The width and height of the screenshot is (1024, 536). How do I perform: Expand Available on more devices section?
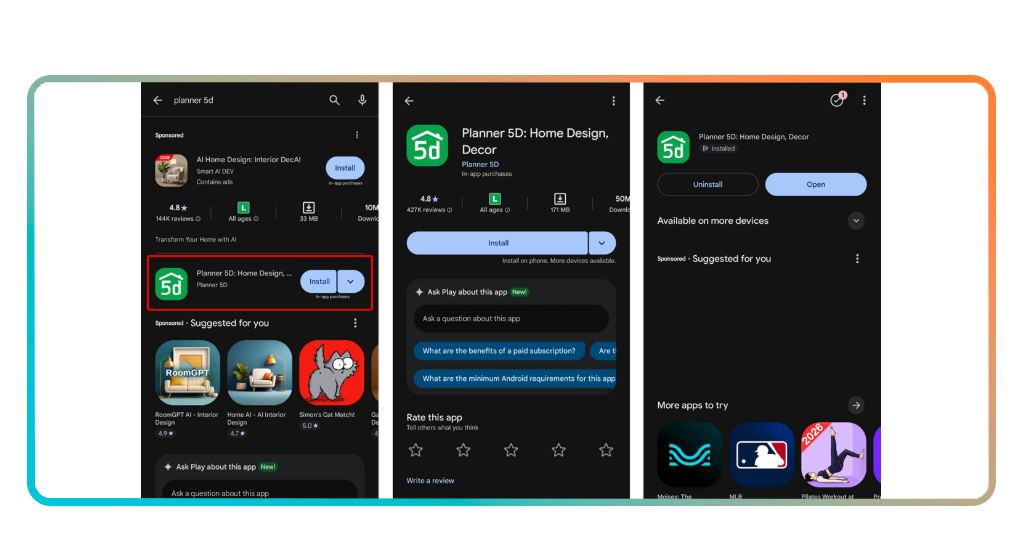click(855, 220)
